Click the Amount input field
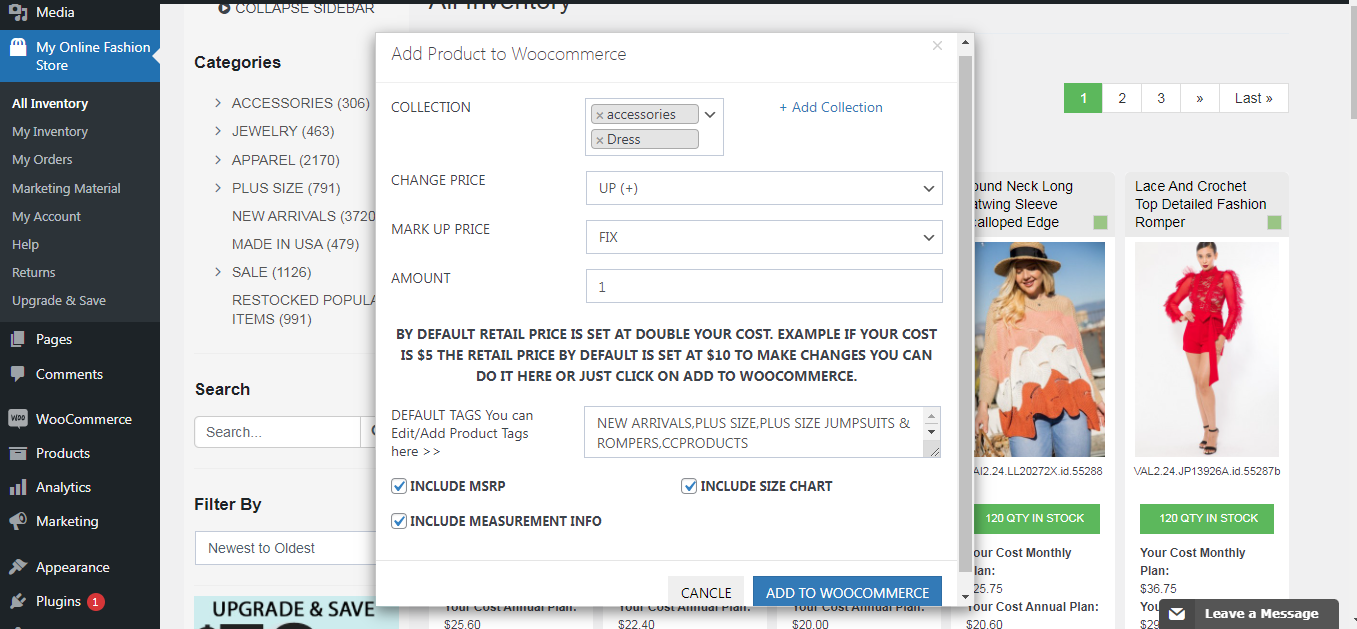 764,286
